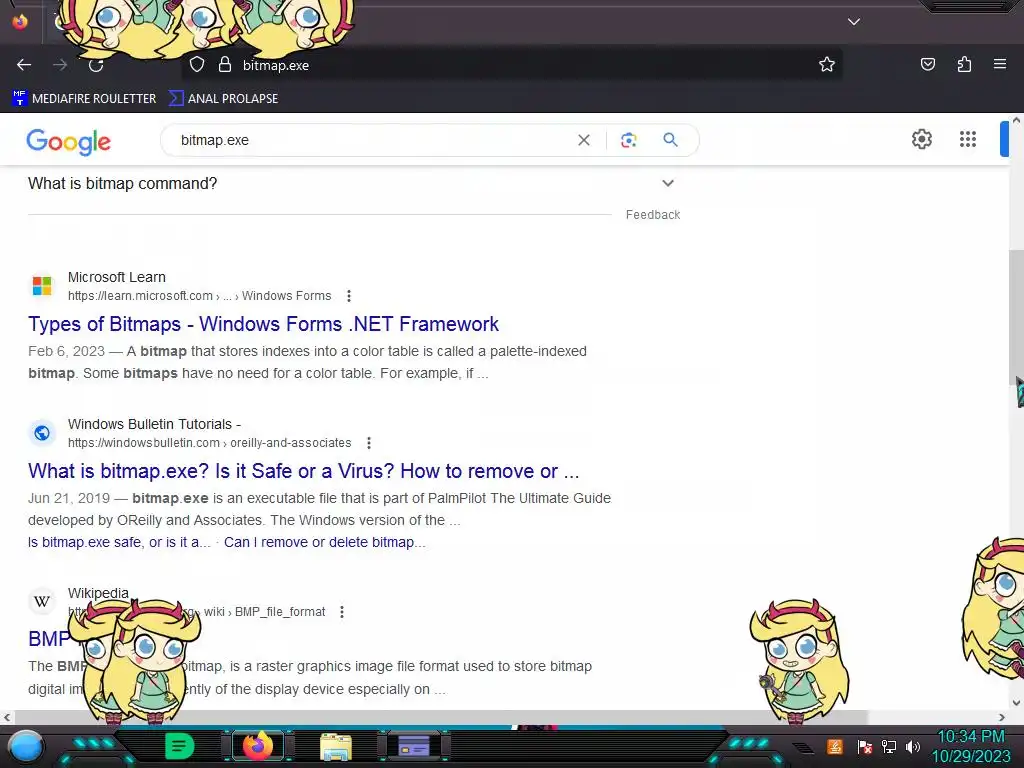Open the Action Center flag icon
The image size is (1024, 768).
(x=865, y=746)
